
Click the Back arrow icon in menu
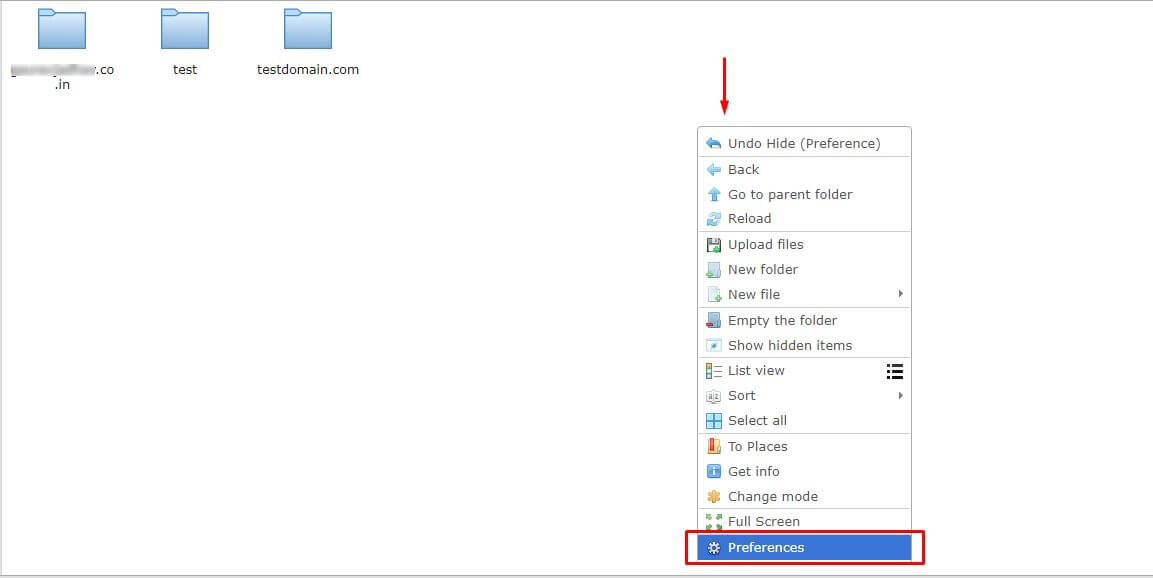[x=713, y=170]
